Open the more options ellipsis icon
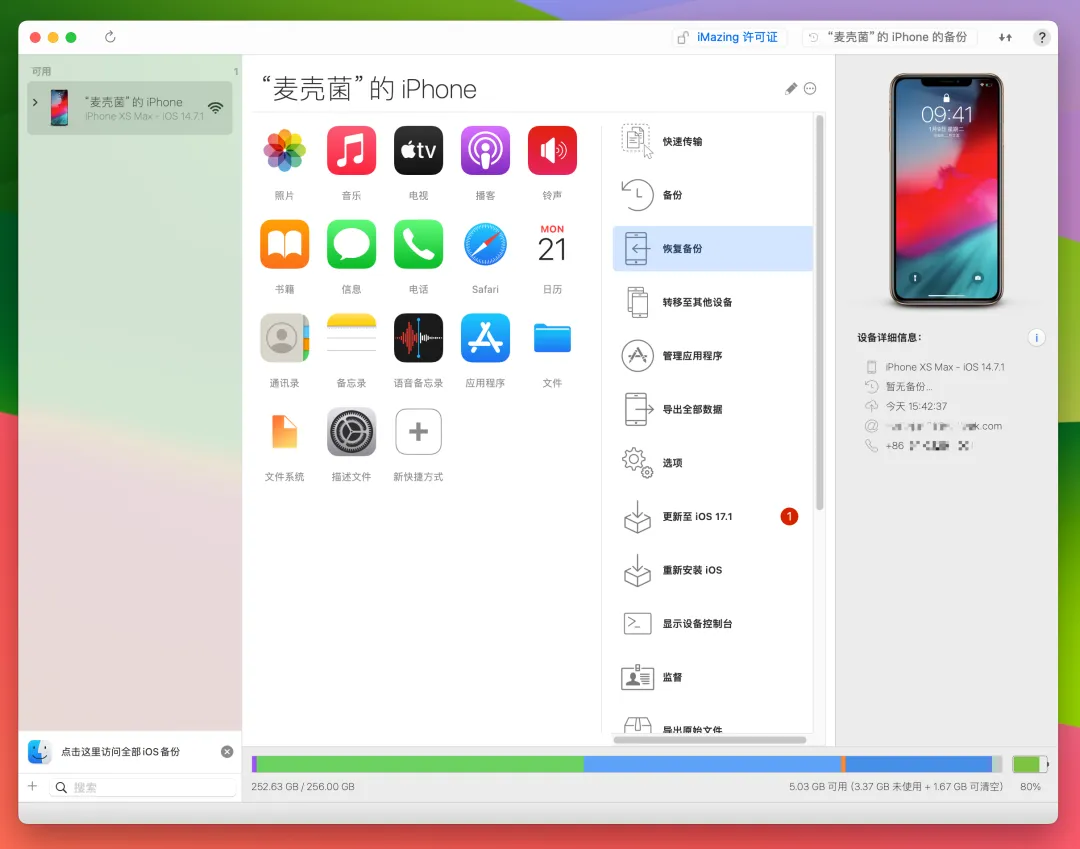1080x849 pixels. pyautogui.click(x=810, y=88)
